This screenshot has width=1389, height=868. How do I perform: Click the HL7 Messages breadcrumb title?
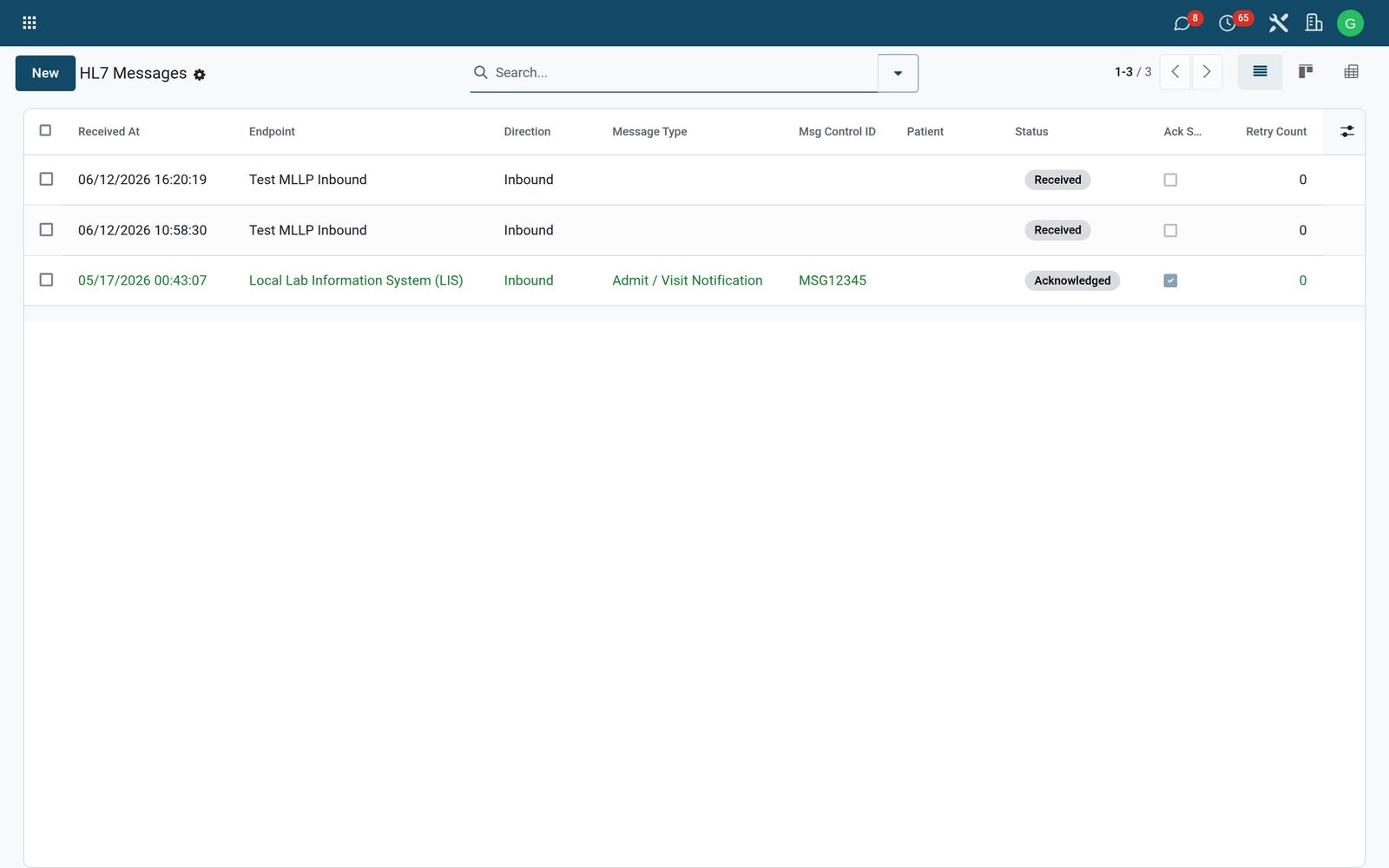[x=133, y=73]
